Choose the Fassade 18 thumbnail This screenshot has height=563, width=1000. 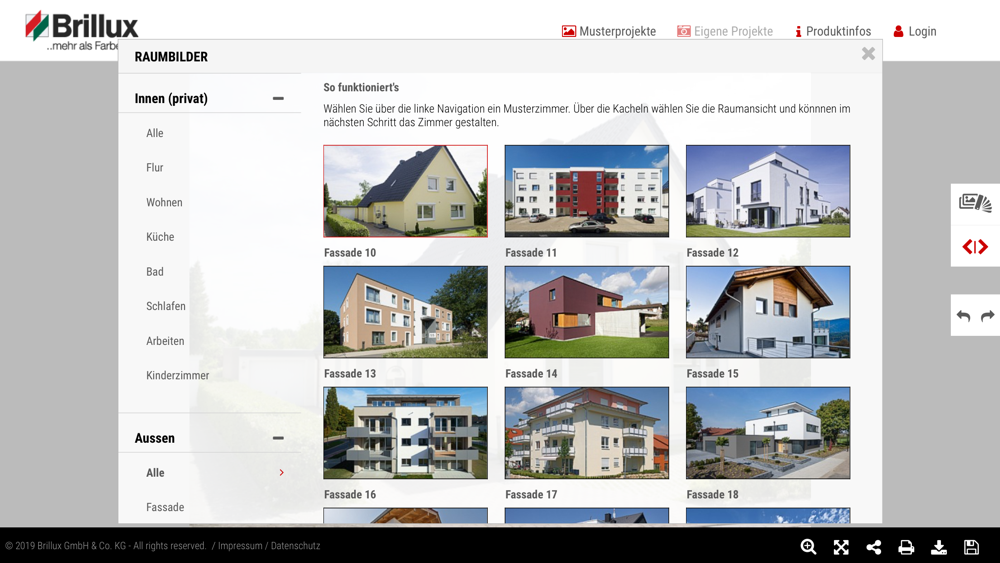pos(768,433)
